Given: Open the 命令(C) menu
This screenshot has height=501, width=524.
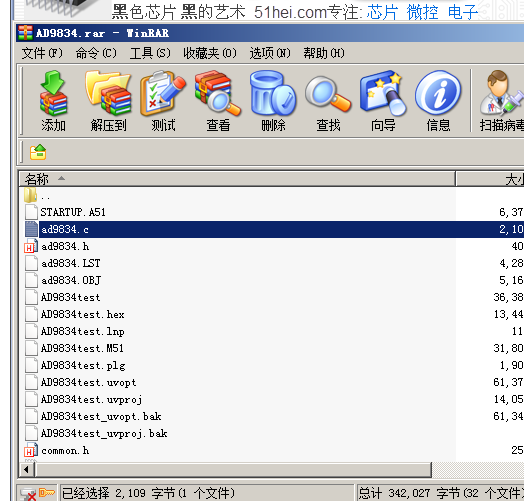Looking at the screenshot, I should click(x=96, y=53).
